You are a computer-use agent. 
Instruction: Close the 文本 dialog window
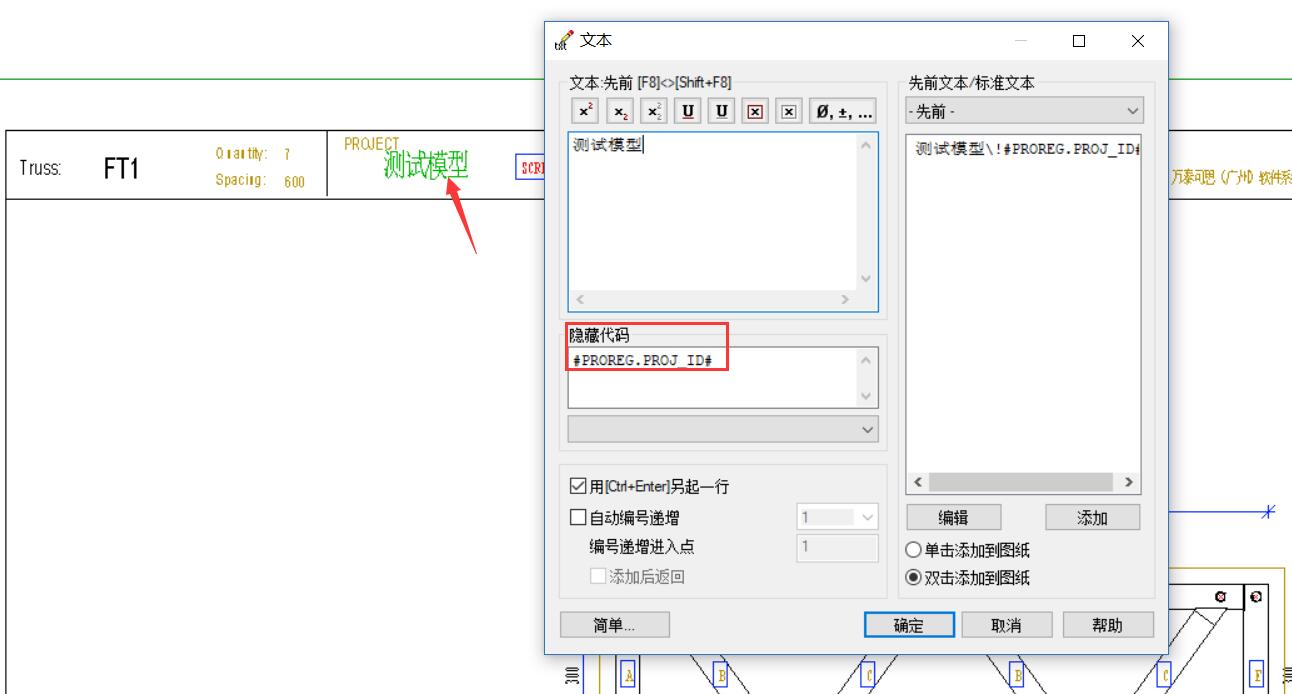tap(1137, 41)
